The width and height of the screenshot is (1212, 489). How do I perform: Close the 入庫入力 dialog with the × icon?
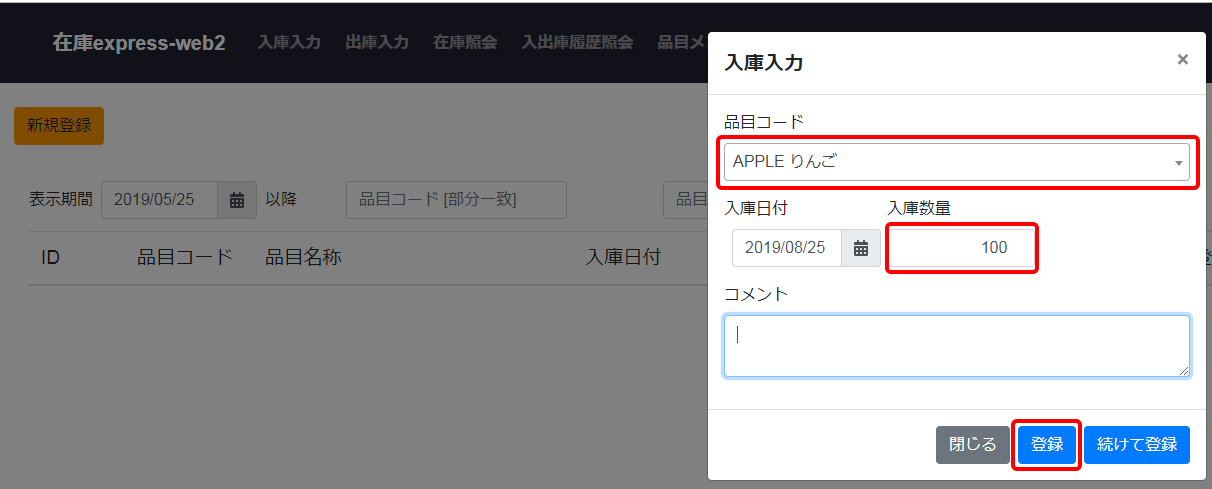[x=1182, y=60]
